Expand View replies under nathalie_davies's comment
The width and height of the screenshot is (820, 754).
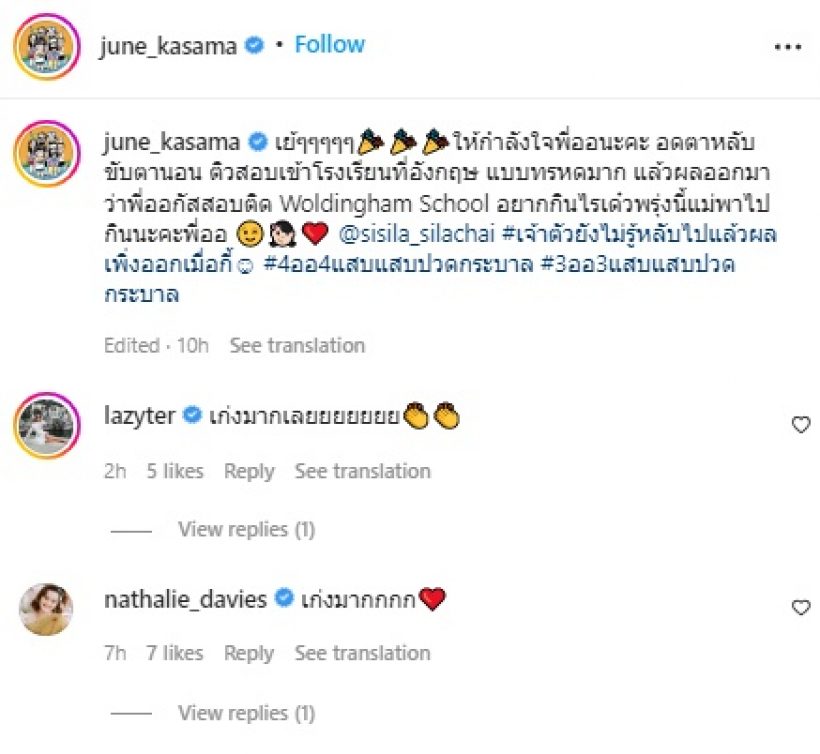tap(246, 713)
